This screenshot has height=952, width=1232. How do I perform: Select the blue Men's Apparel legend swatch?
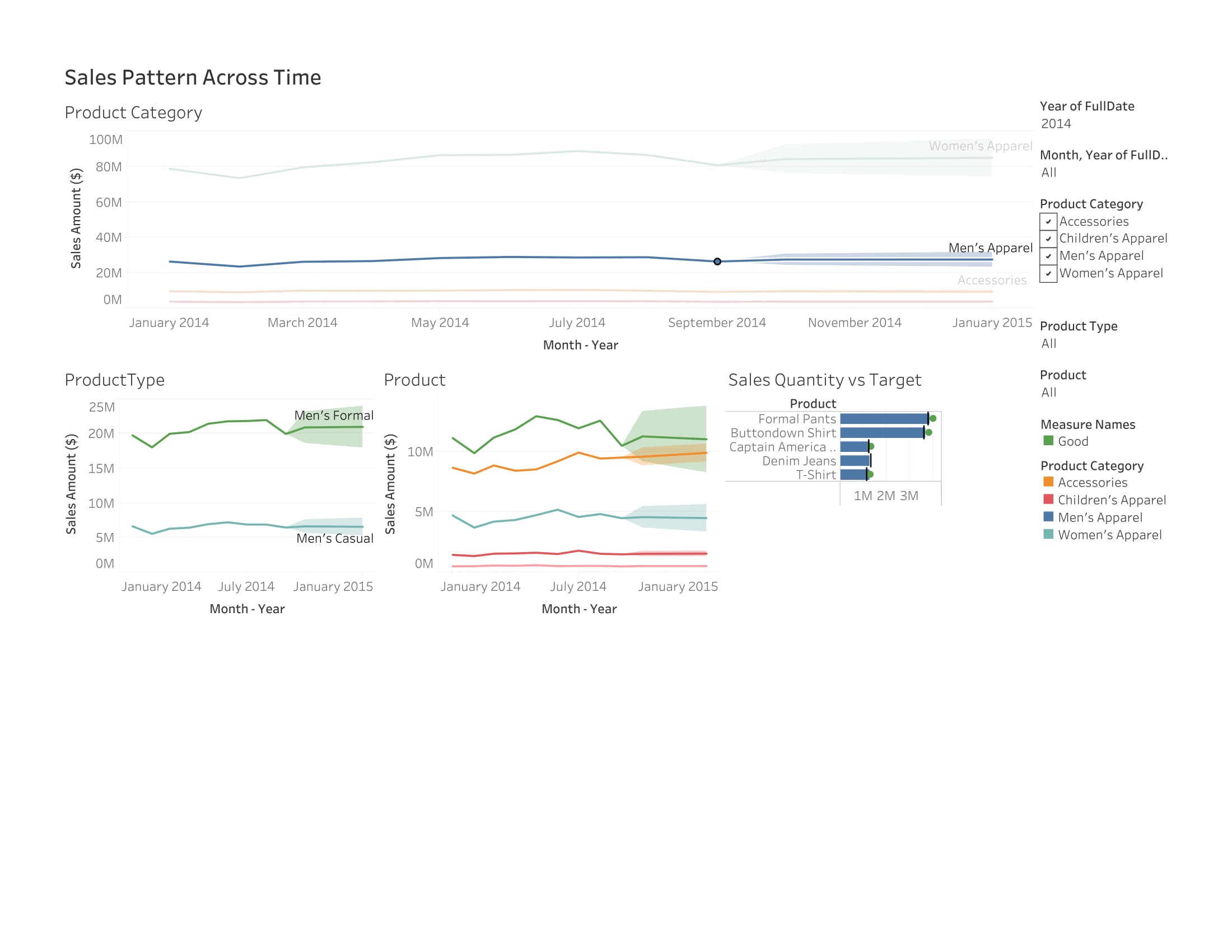1048,517
